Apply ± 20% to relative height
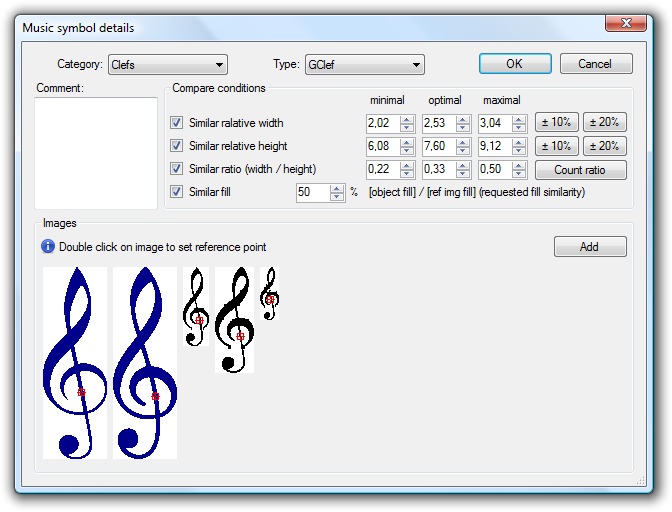 pos(605,146)
